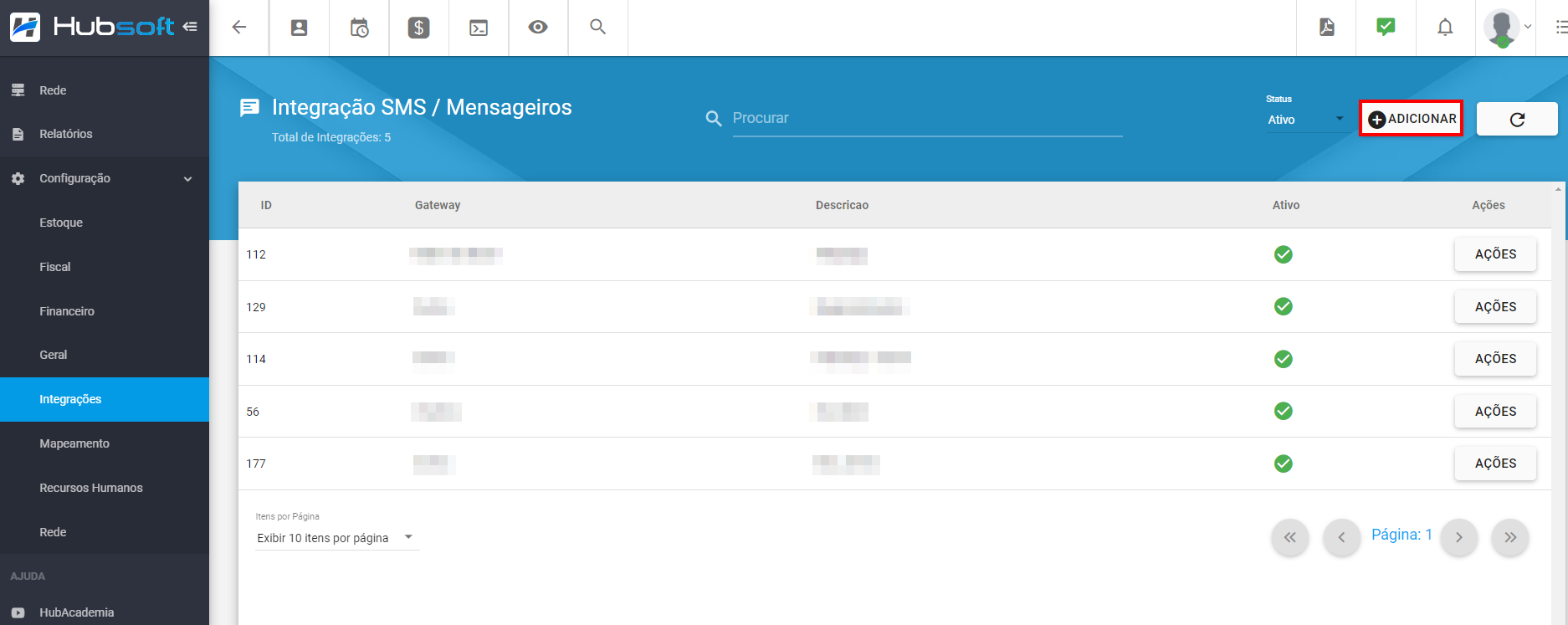
Task: Open HubAcademia help link
Action: click(x=105, y=612)
